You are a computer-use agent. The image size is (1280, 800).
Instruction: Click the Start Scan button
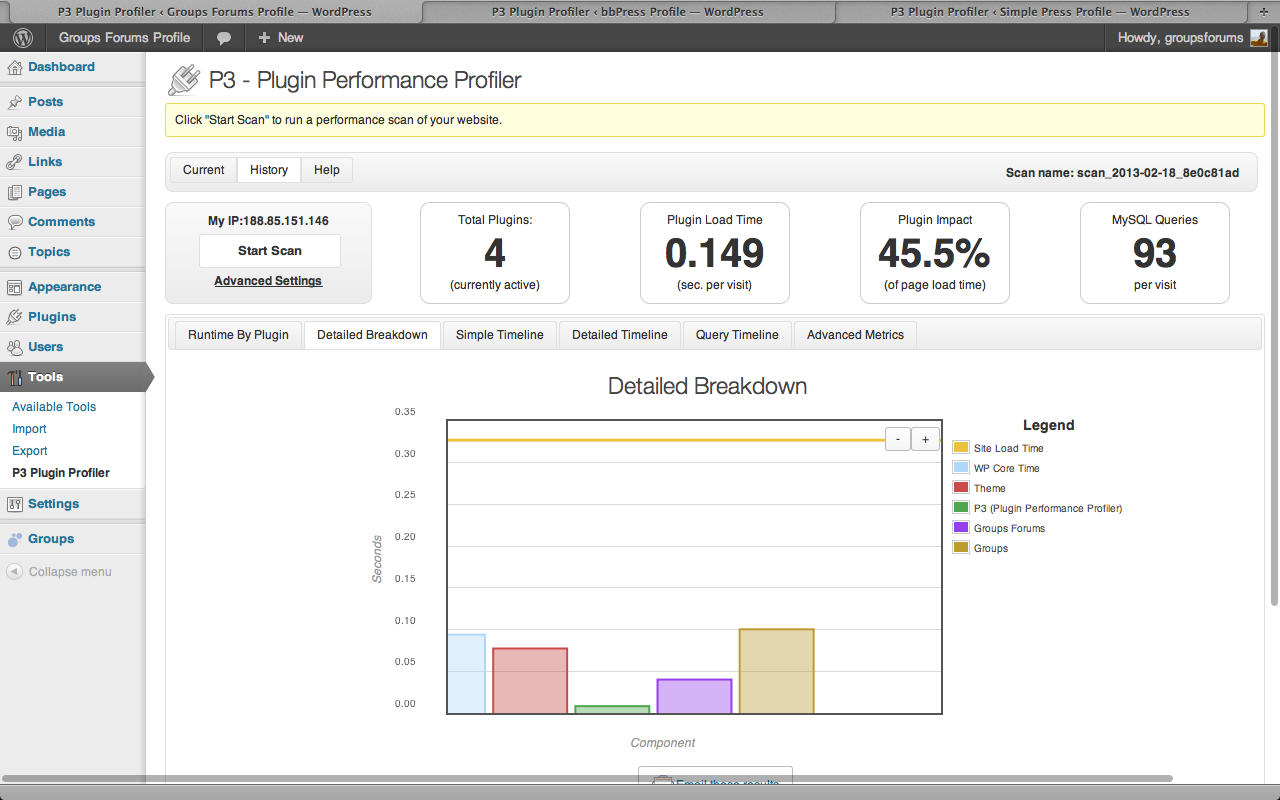270,251
